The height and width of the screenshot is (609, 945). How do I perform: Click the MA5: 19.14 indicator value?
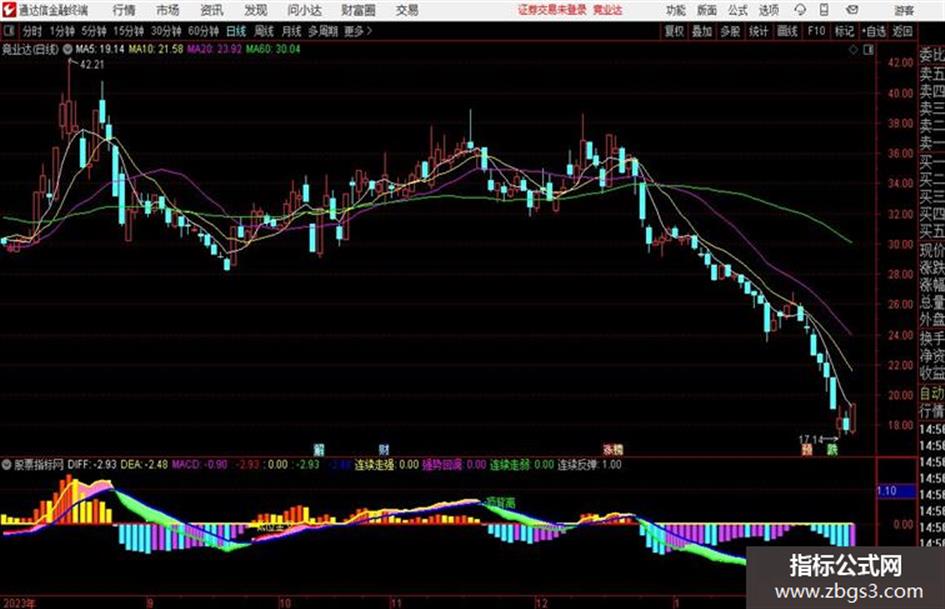coord(100,49)
